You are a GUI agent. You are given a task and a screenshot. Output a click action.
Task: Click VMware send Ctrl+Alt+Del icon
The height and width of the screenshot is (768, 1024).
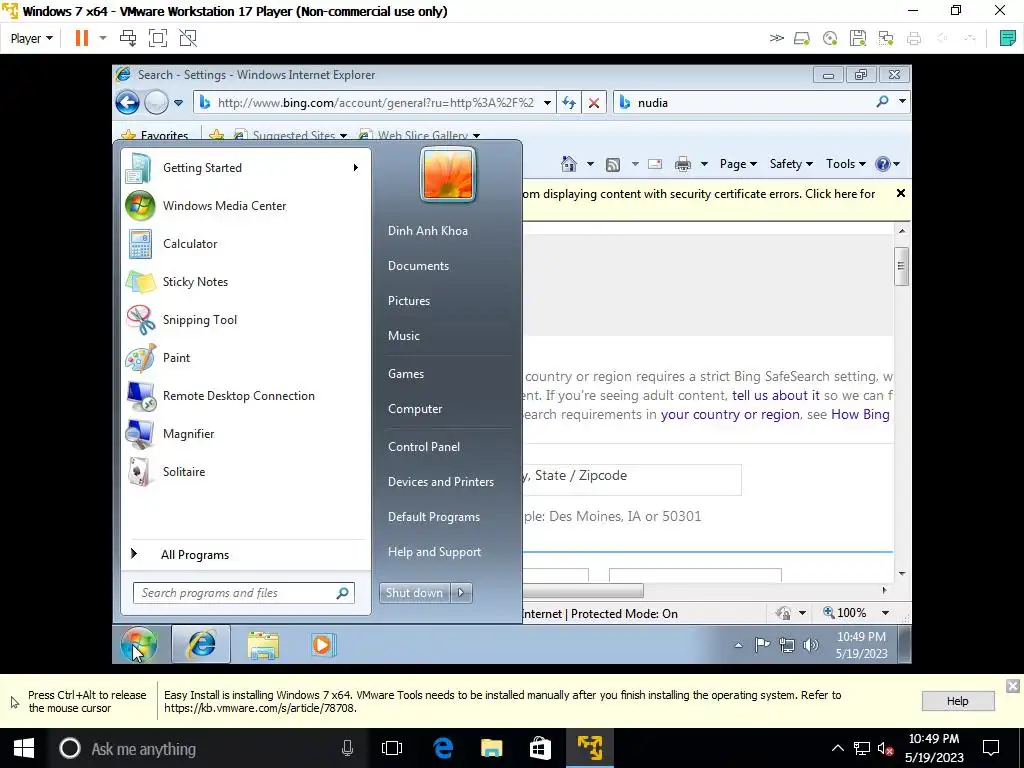(128, 38)
